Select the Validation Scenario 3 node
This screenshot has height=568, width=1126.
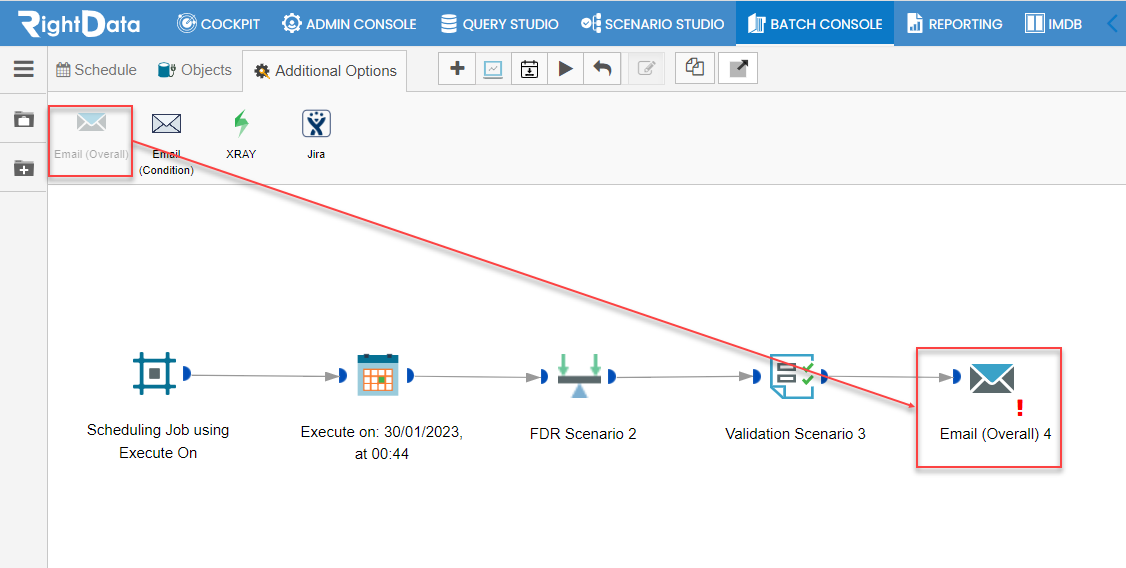792,376
